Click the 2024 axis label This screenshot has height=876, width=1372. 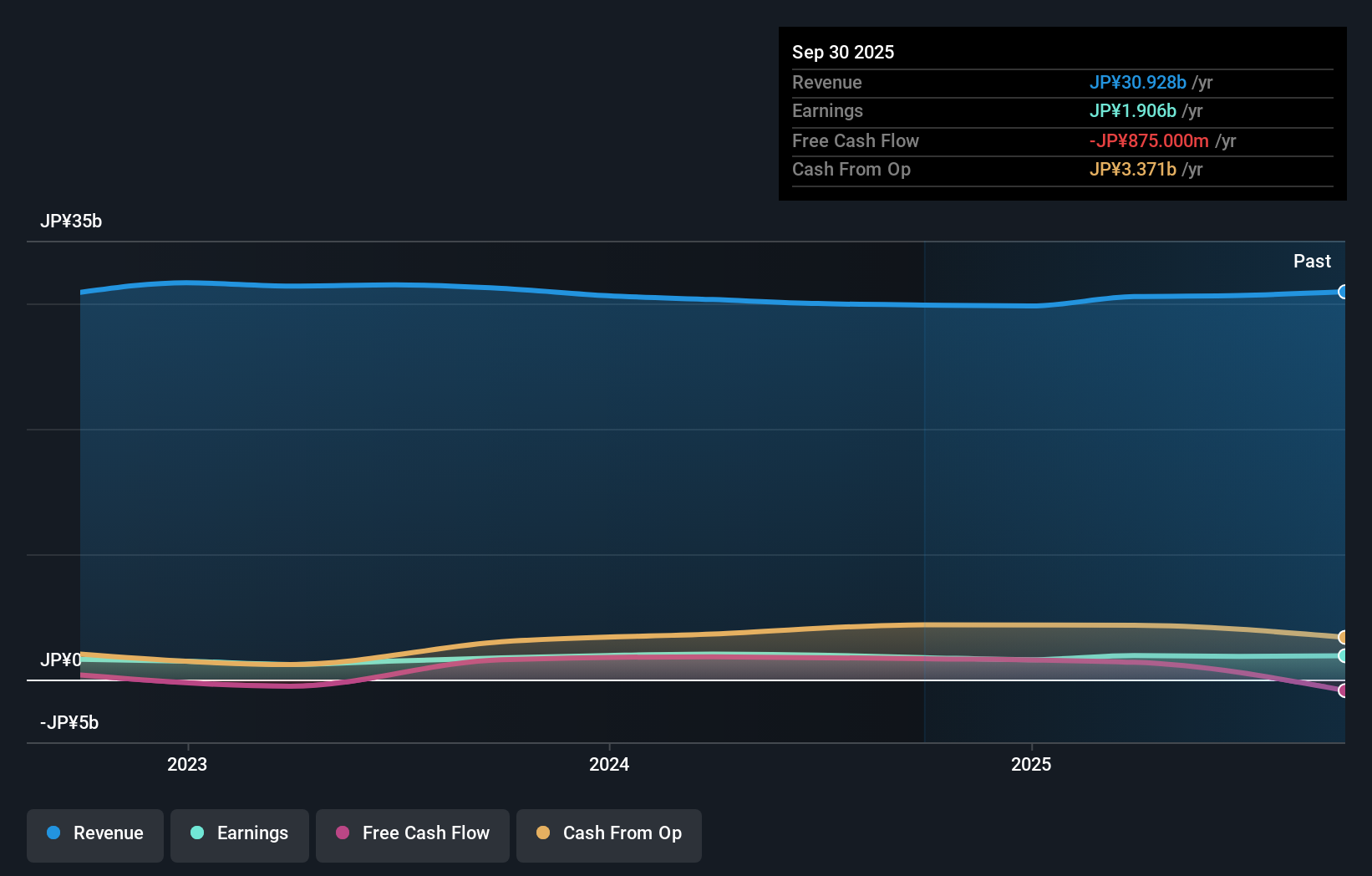609,764
